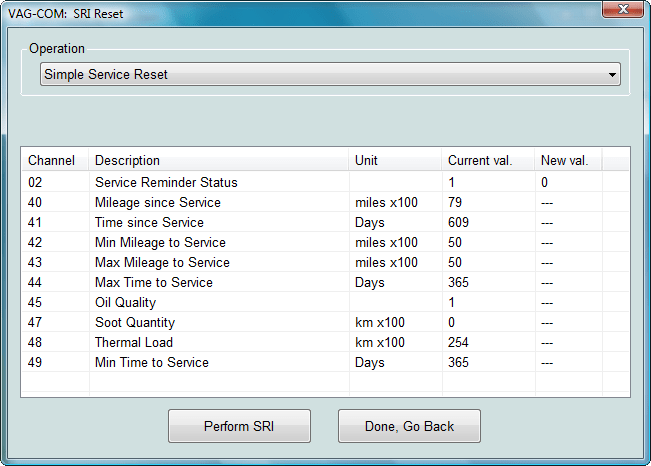The width and height of the screenshot is (651, 466).
Task: Select the Thermal Load row
Action: [325, 342]
